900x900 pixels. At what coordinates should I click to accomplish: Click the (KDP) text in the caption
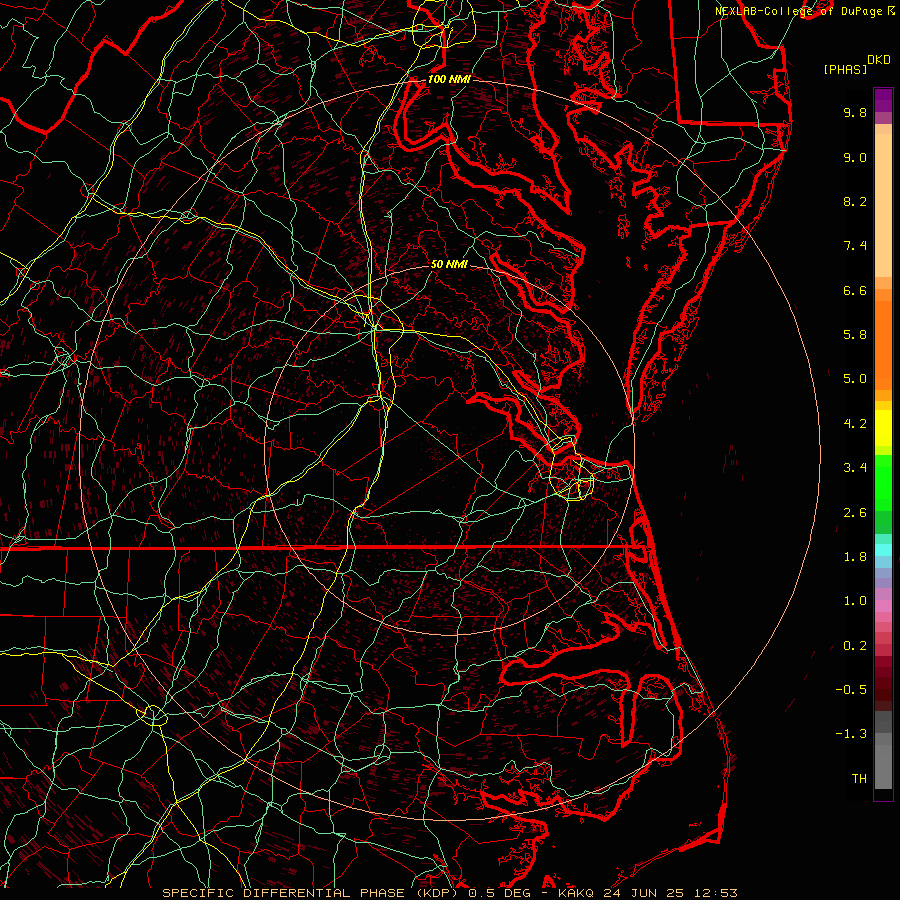(439, 893)
